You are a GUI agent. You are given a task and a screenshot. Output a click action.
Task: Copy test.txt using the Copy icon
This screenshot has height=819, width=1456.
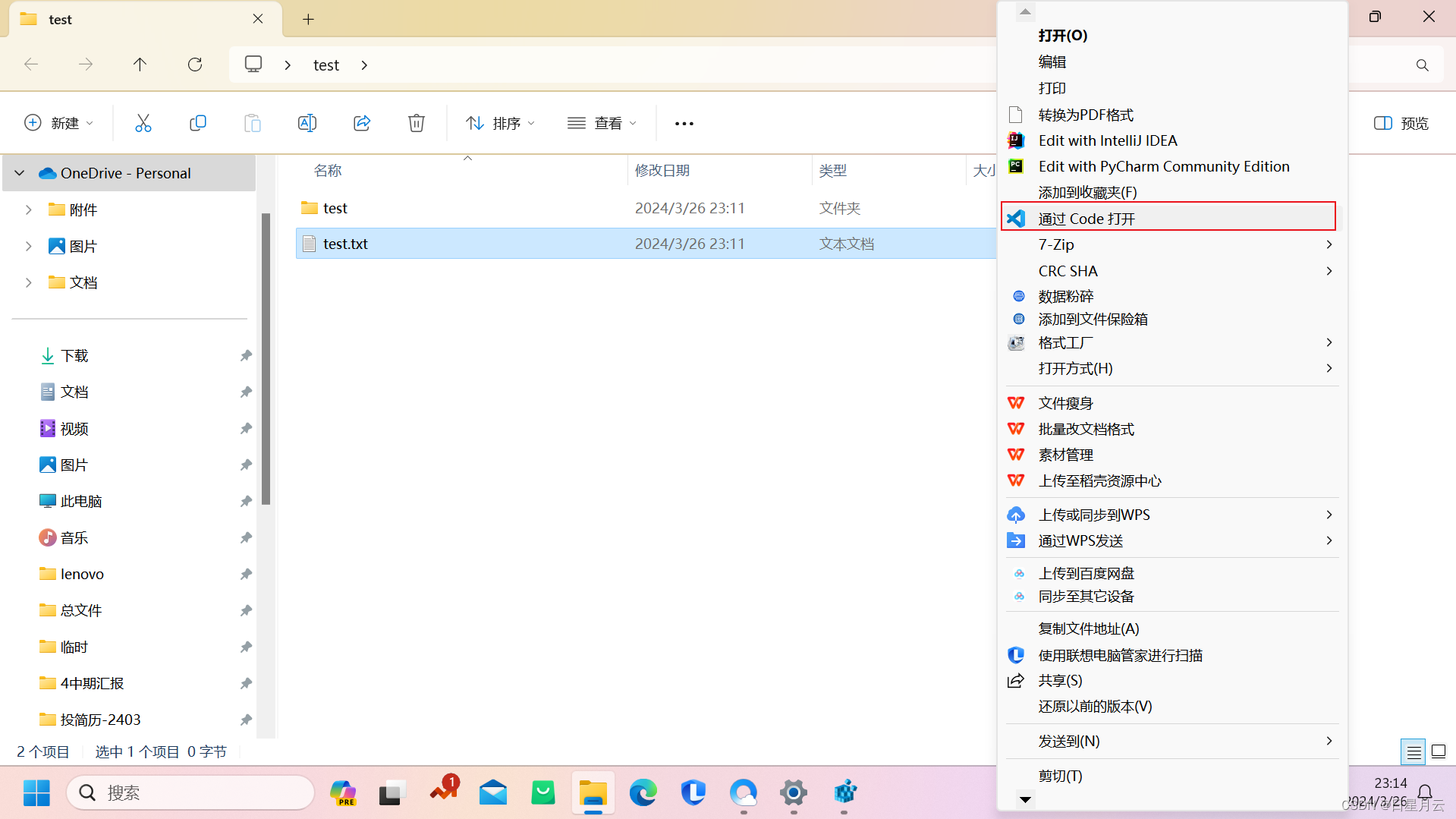(198, 122)
